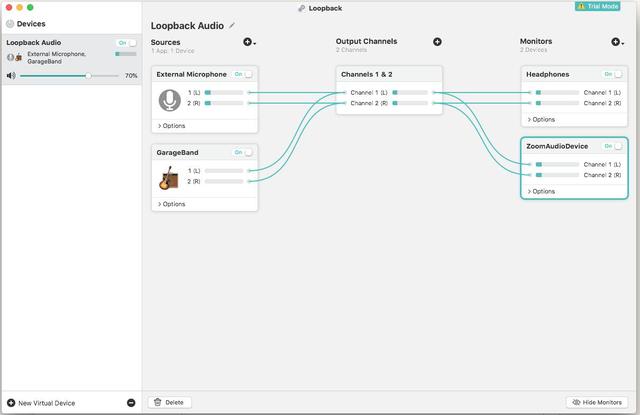The width and height of the screenshot is (640, 415).
Task: Expand Options under GarageBand
Action: [x=171, y=204]
